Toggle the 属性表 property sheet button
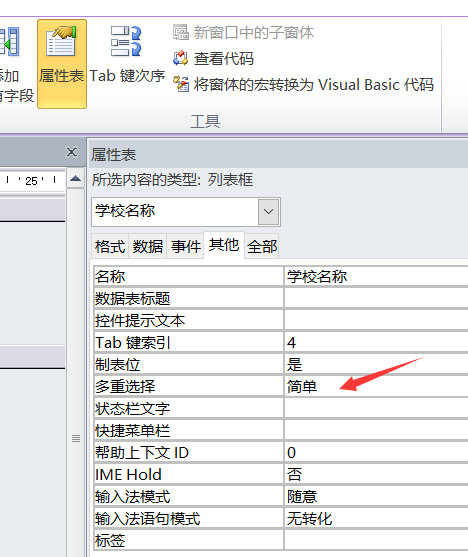The height and width of the screenshot is (557, 468). coord(62,64)
